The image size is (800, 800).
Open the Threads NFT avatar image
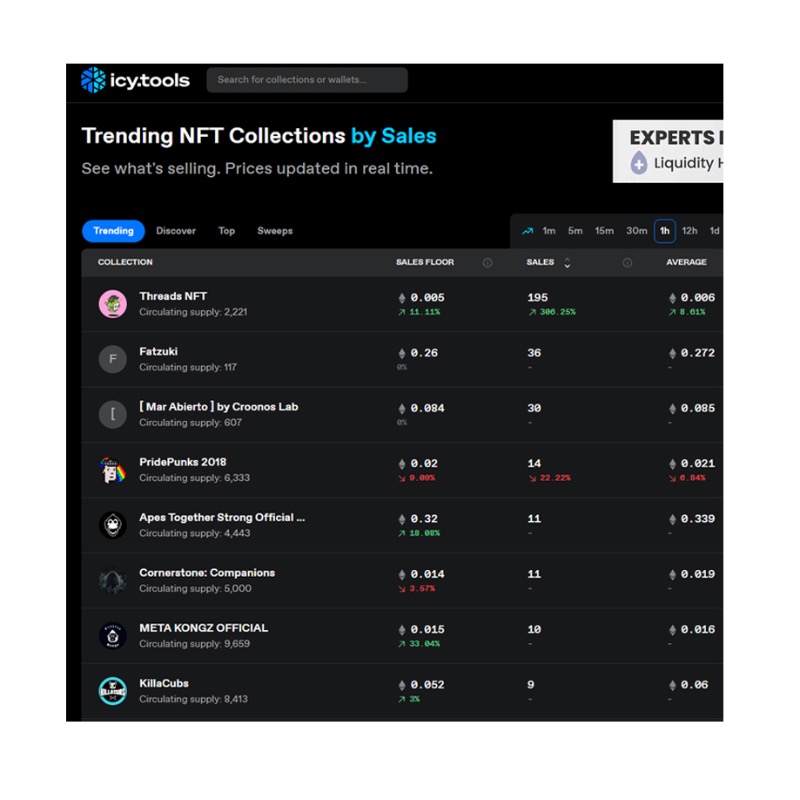click(113, 304)
